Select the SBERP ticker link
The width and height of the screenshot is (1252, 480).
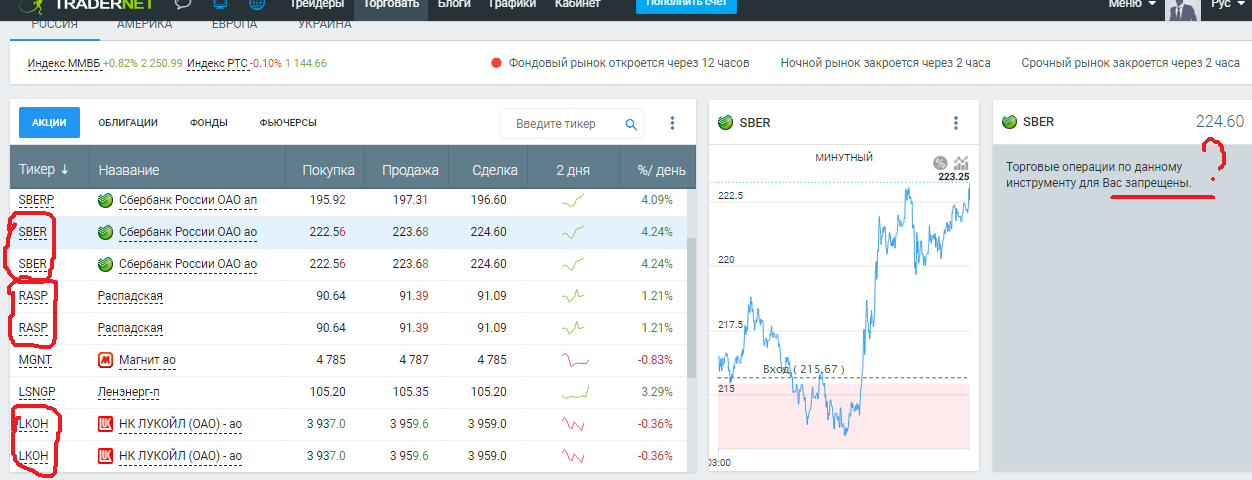coord(36,200)
